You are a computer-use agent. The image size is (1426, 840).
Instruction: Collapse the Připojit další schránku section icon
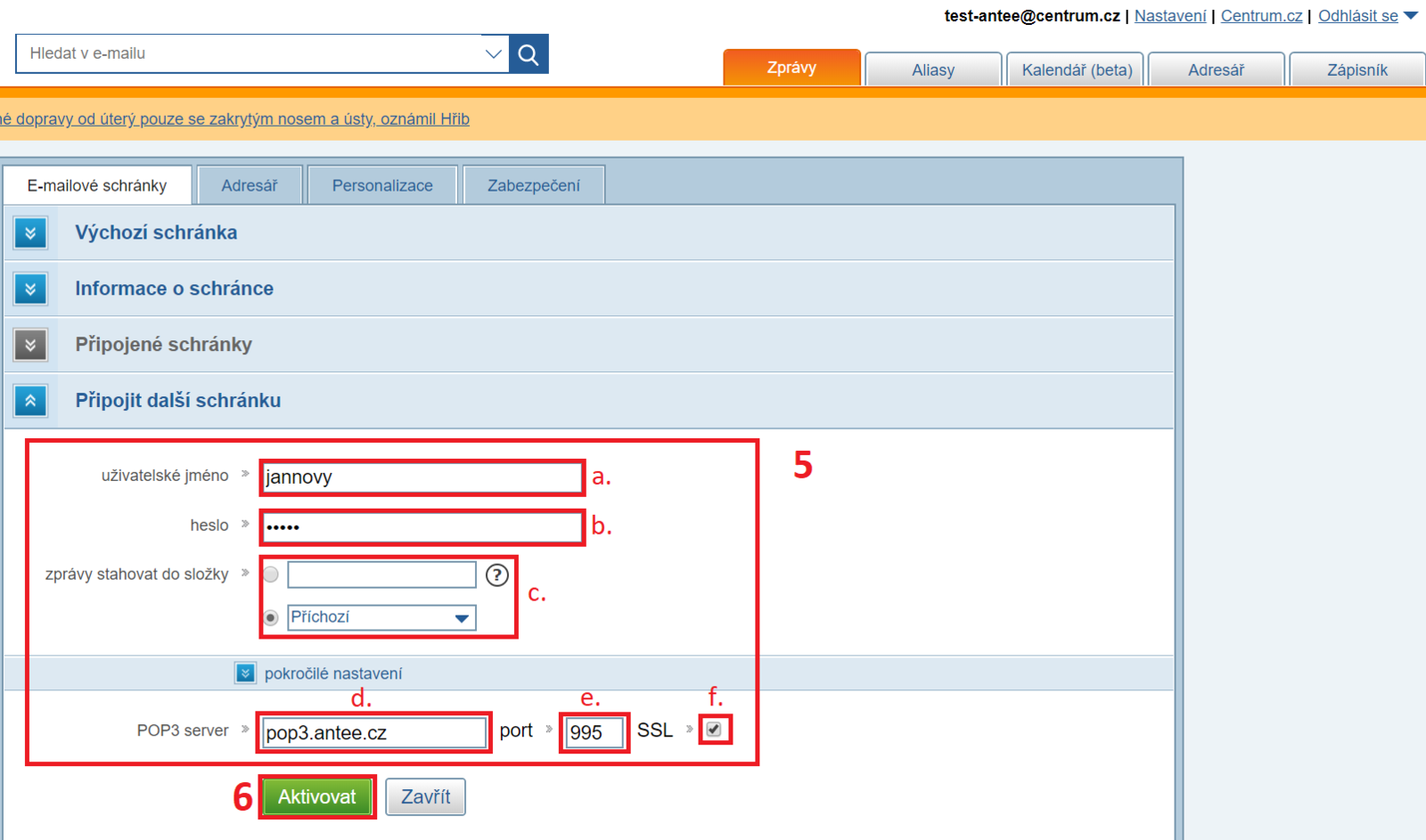pos(30,402)
